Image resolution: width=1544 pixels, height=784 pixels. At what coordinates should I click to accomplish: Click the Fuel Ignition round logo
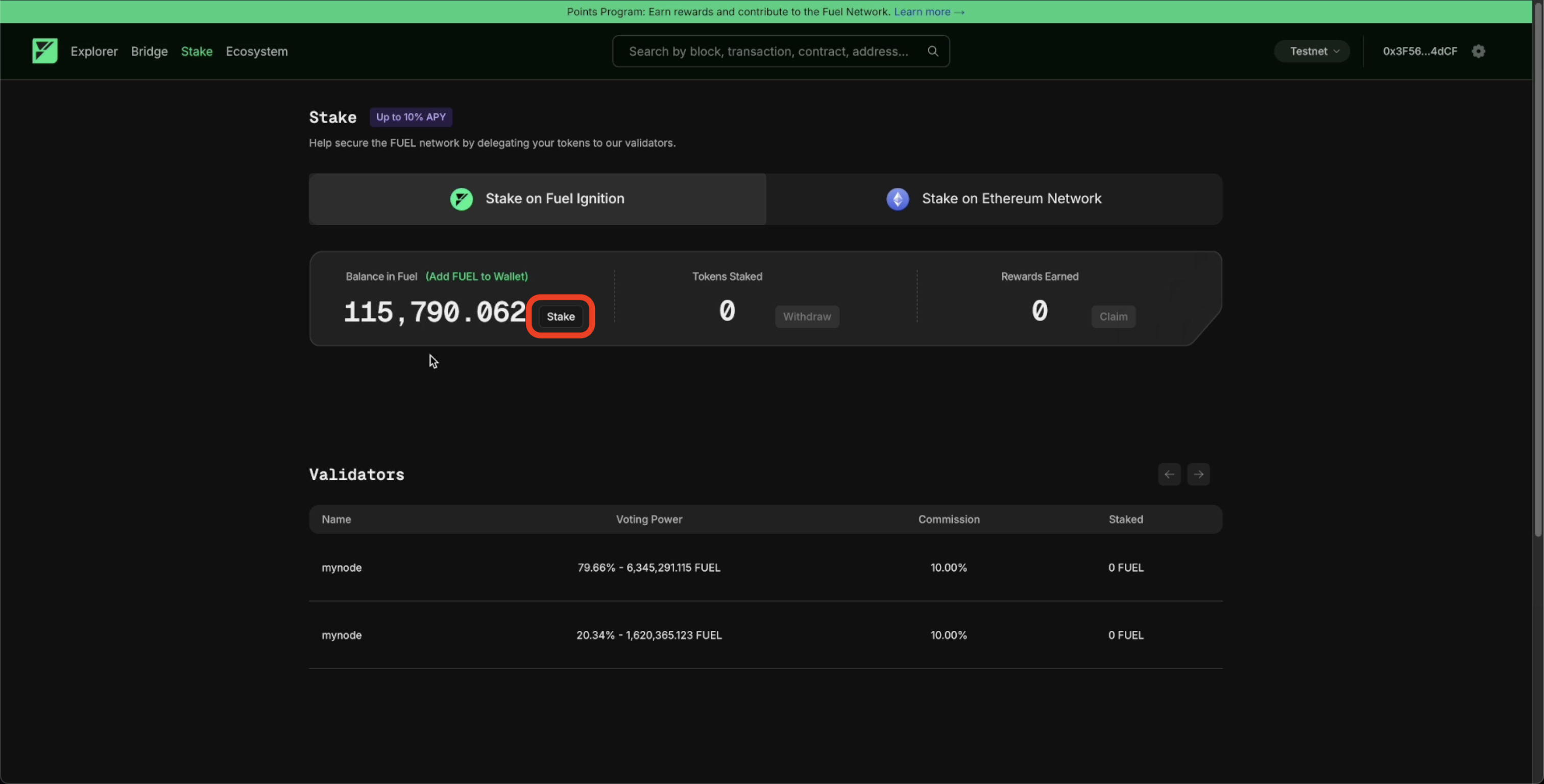461,199
